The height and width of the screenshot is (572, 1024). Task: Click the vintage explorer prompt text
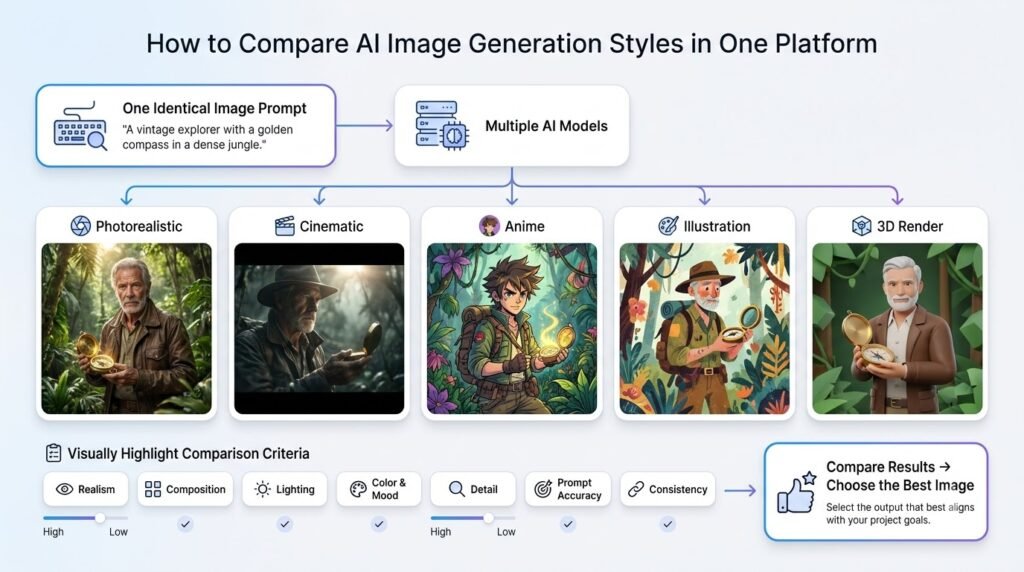click(x=208, y=137)
